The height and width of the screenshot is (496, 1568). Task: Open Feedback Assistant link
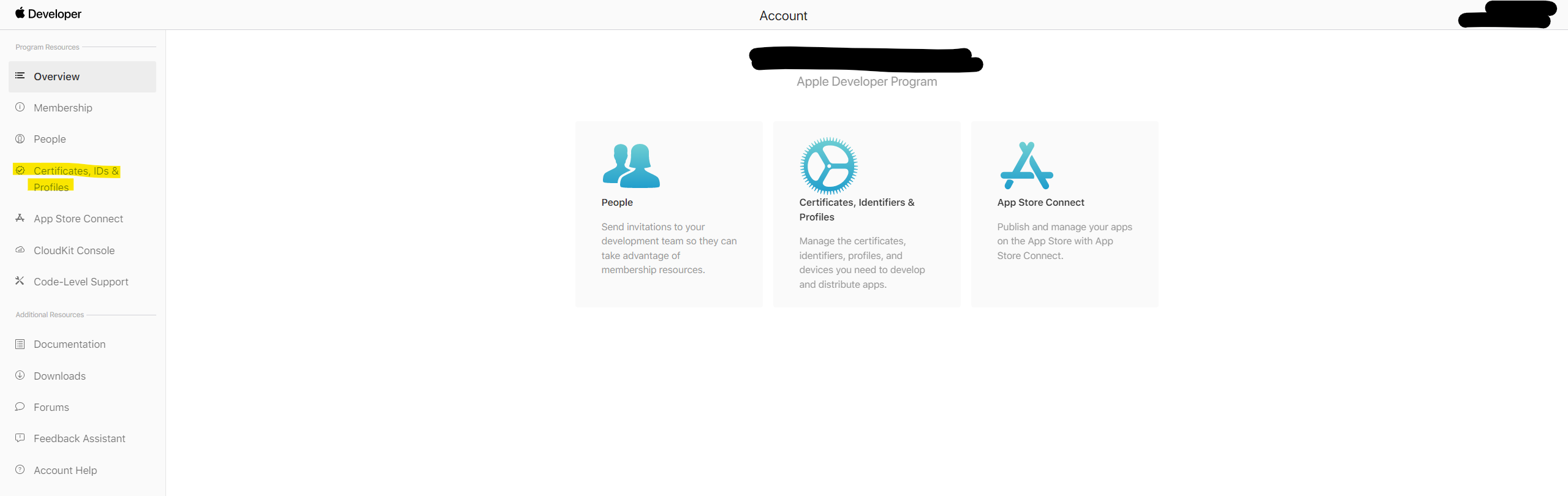(x=80, y=438)
